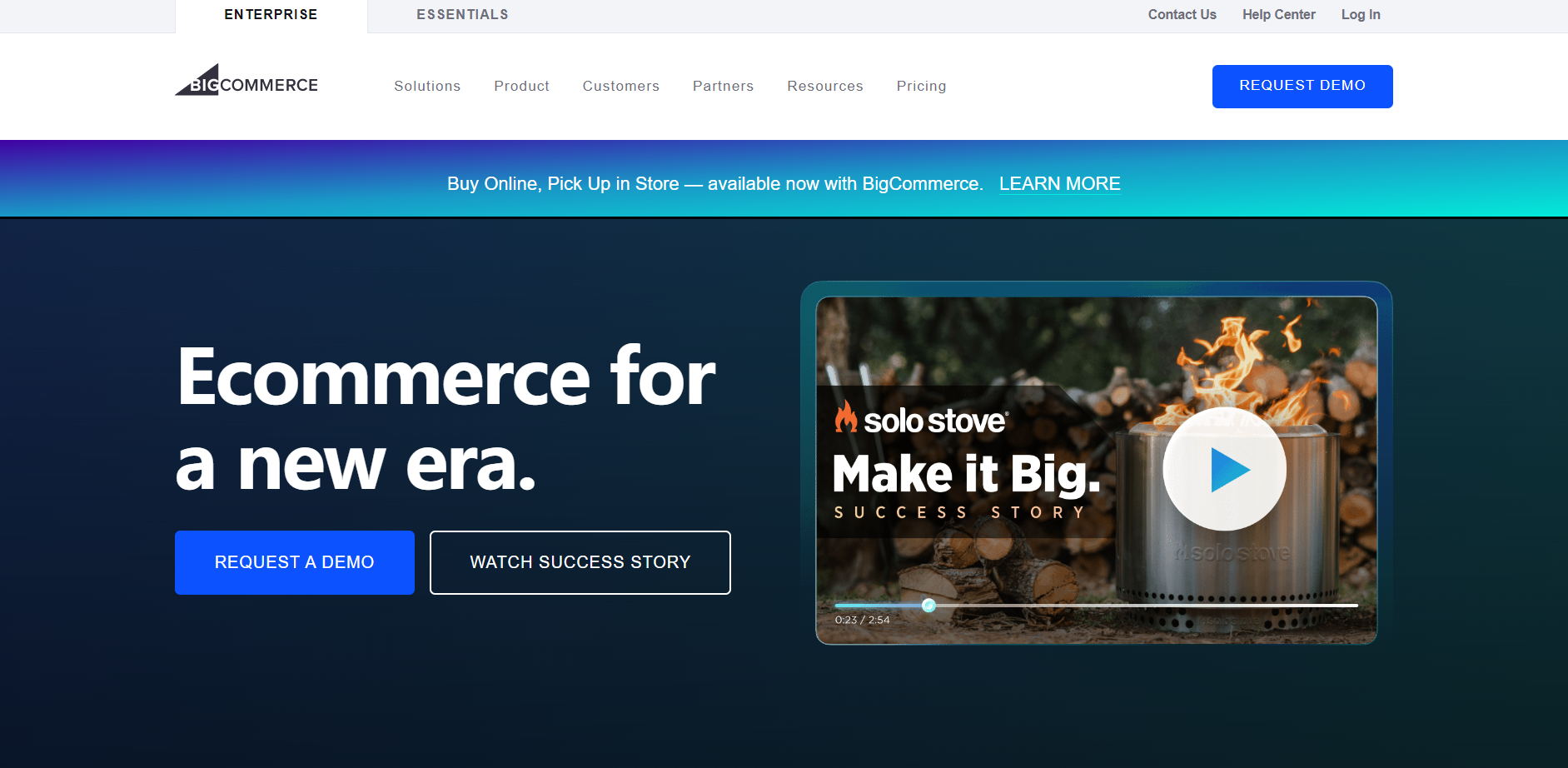
Task: Click the 'Make it Big.' video title text
Action: coord(966,474)
